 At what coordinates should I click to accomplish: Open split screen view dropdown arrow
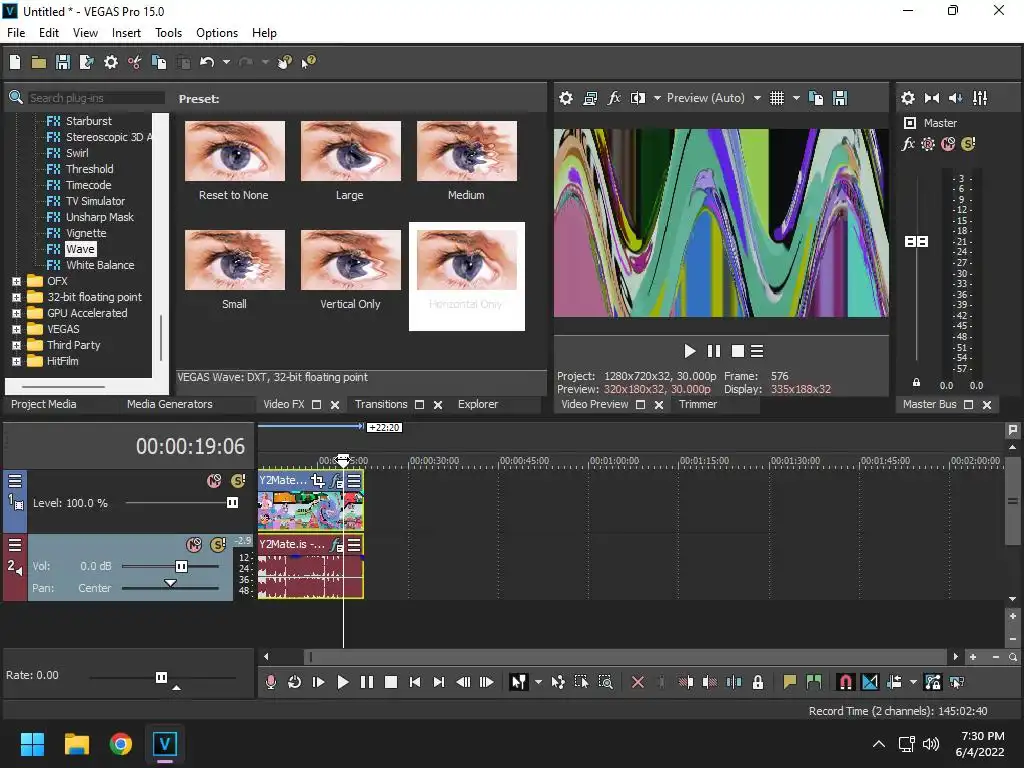[657, 98]
